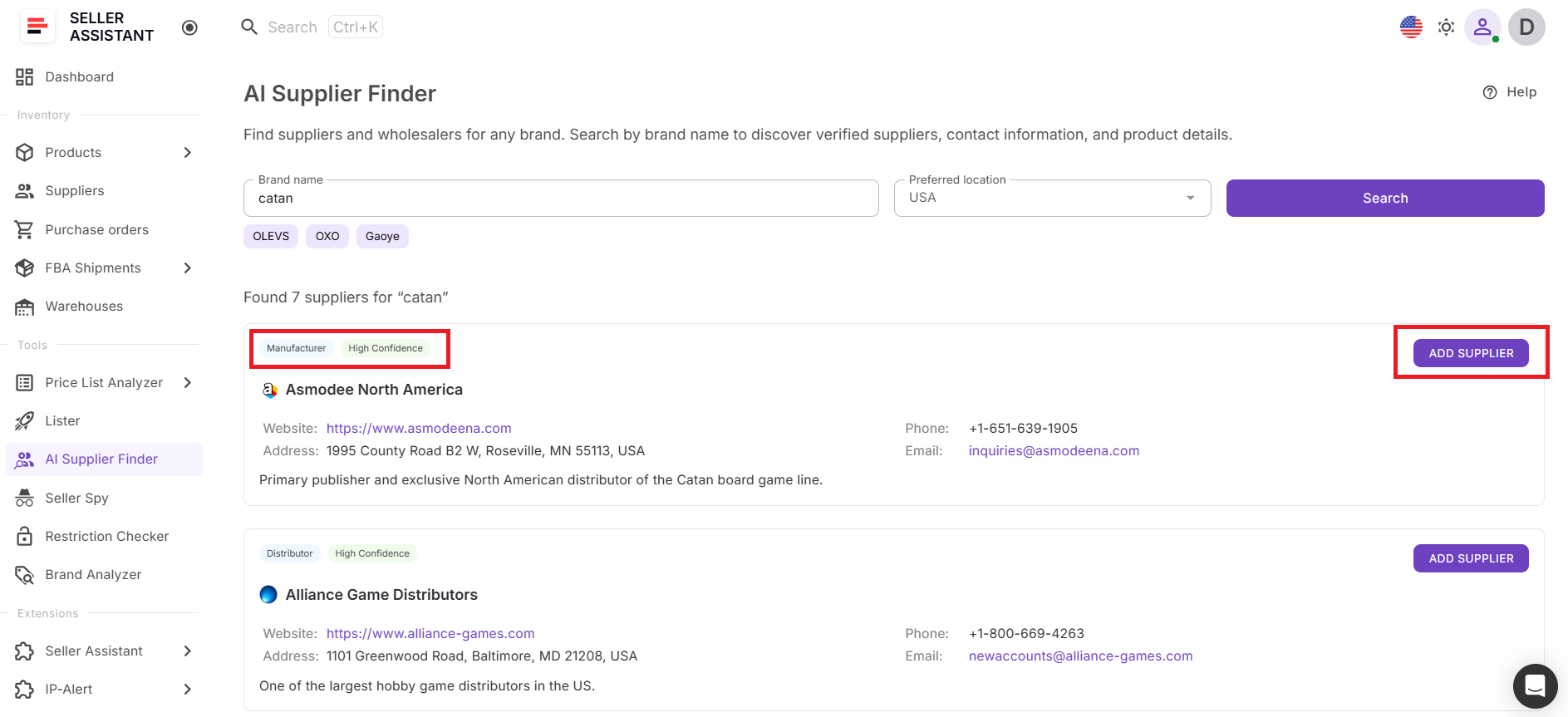
Task: Open Warehouses in the sidebar
Action: coord(102,307)
